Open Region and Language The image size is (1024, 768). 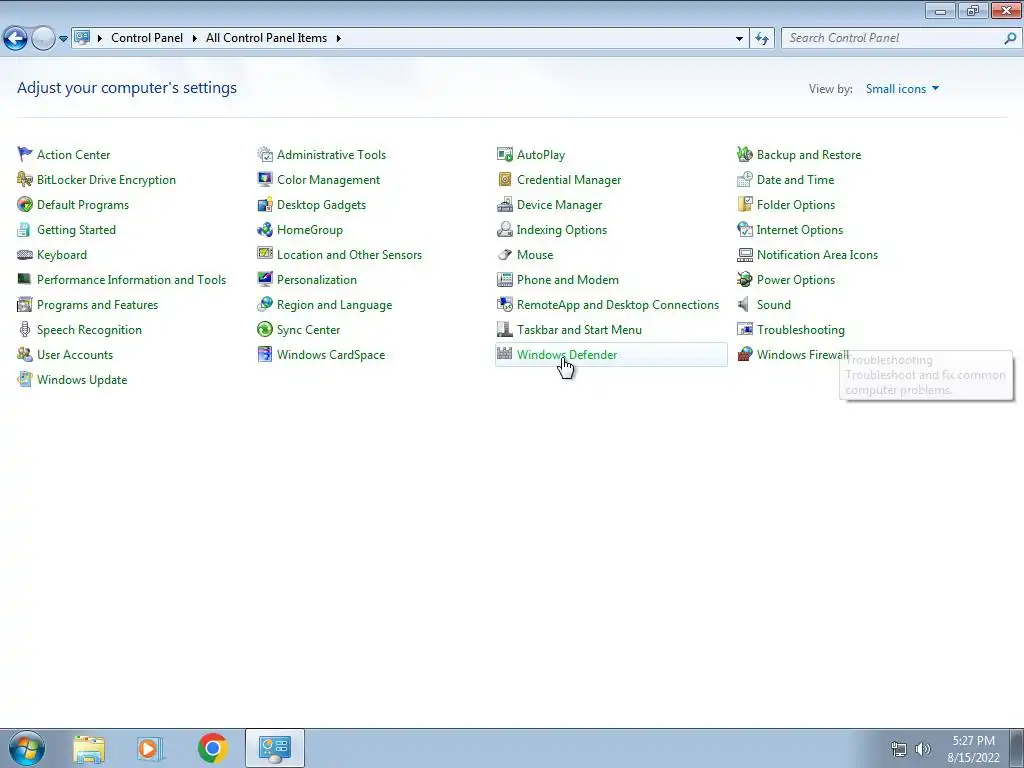tap(334, 304)
